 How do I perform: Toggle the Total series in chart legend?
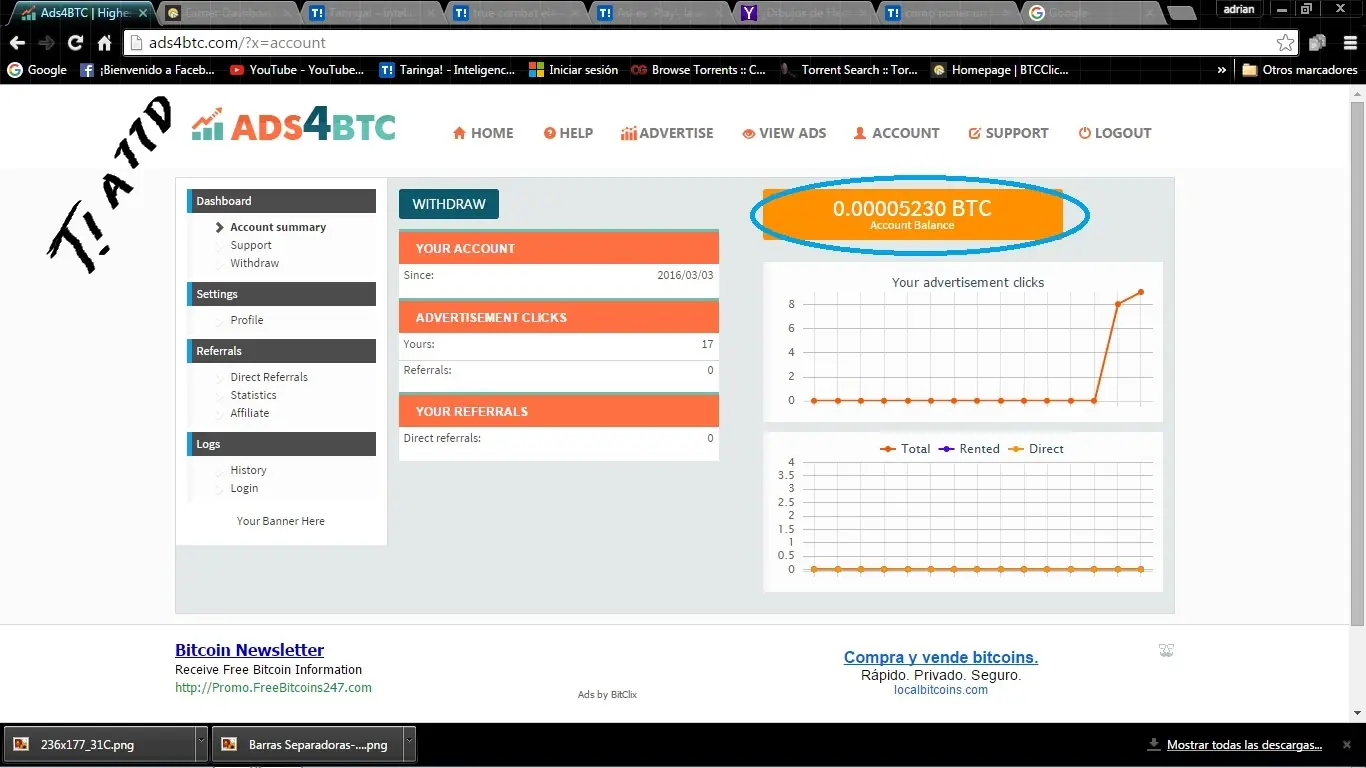905,449
